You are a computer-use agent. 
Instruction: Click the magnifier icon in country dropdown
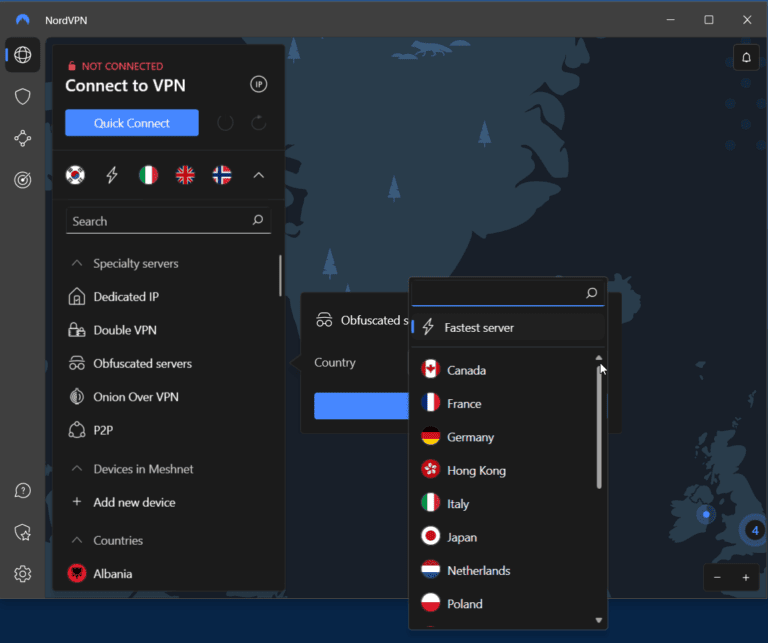pyautogui.click(x=592, y=293)
